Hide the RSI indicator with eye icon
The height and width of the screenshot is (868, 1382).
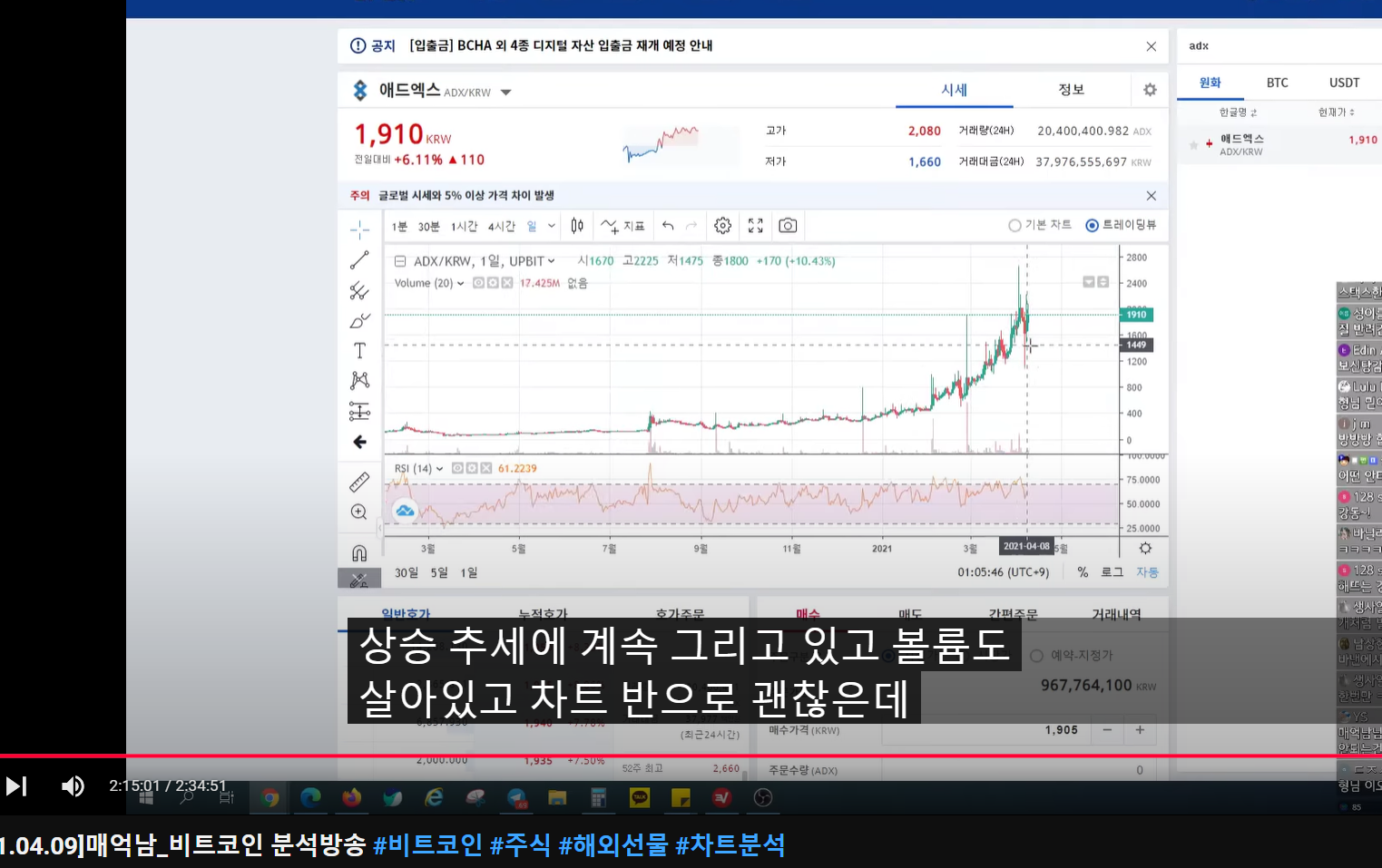(x=457, y=468)
